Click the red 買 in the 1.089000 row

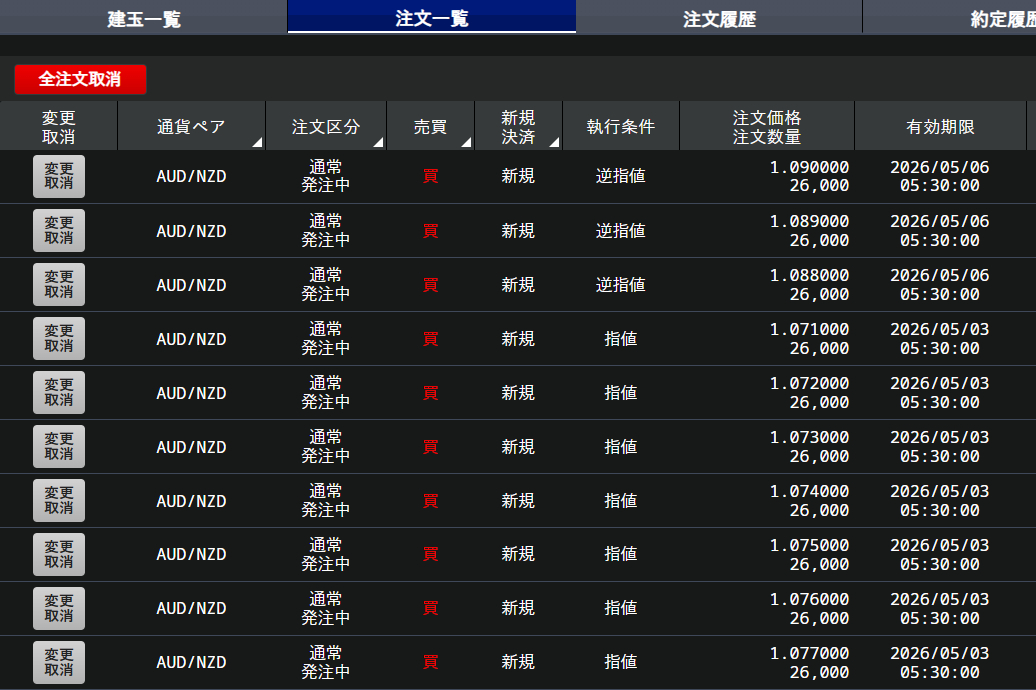coord(430,231)
